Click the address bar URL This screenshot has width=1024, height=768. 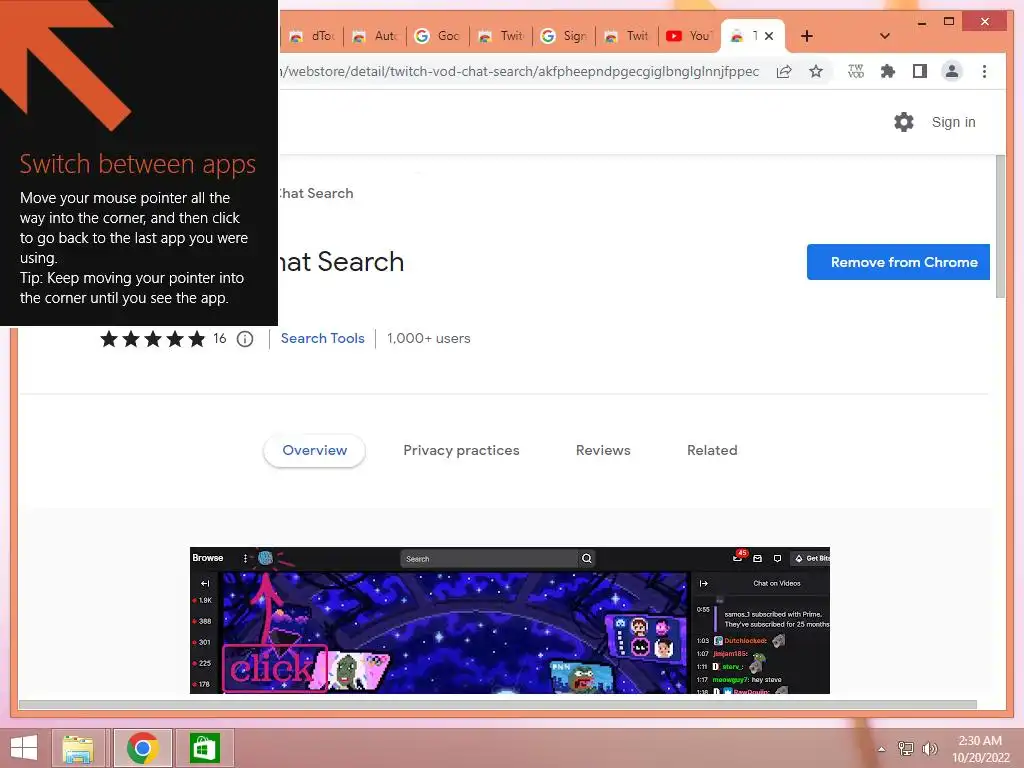tap(520, 71)
